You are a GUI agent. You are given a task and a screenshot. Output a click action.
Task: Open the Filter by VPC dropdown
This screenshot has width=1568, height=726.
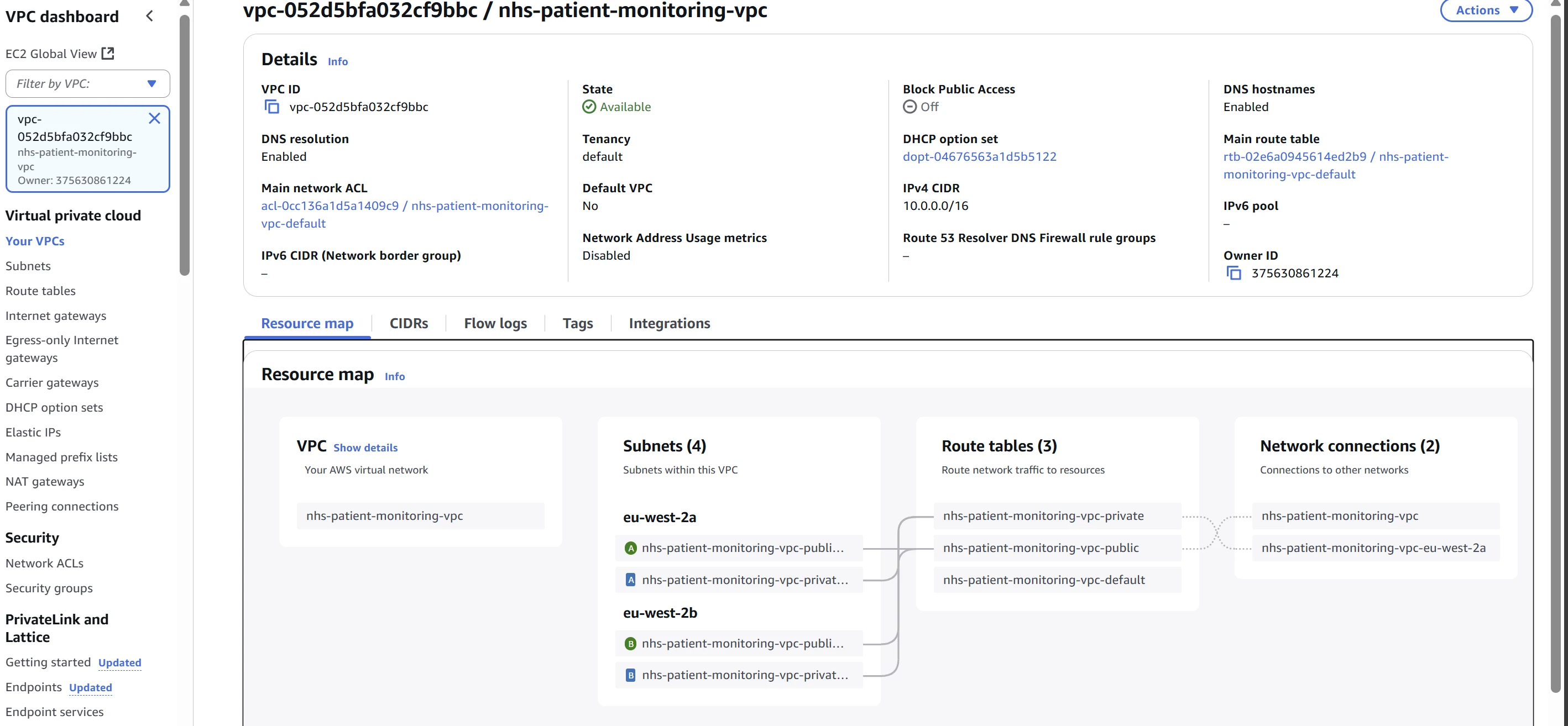click(x=151, y=84)
